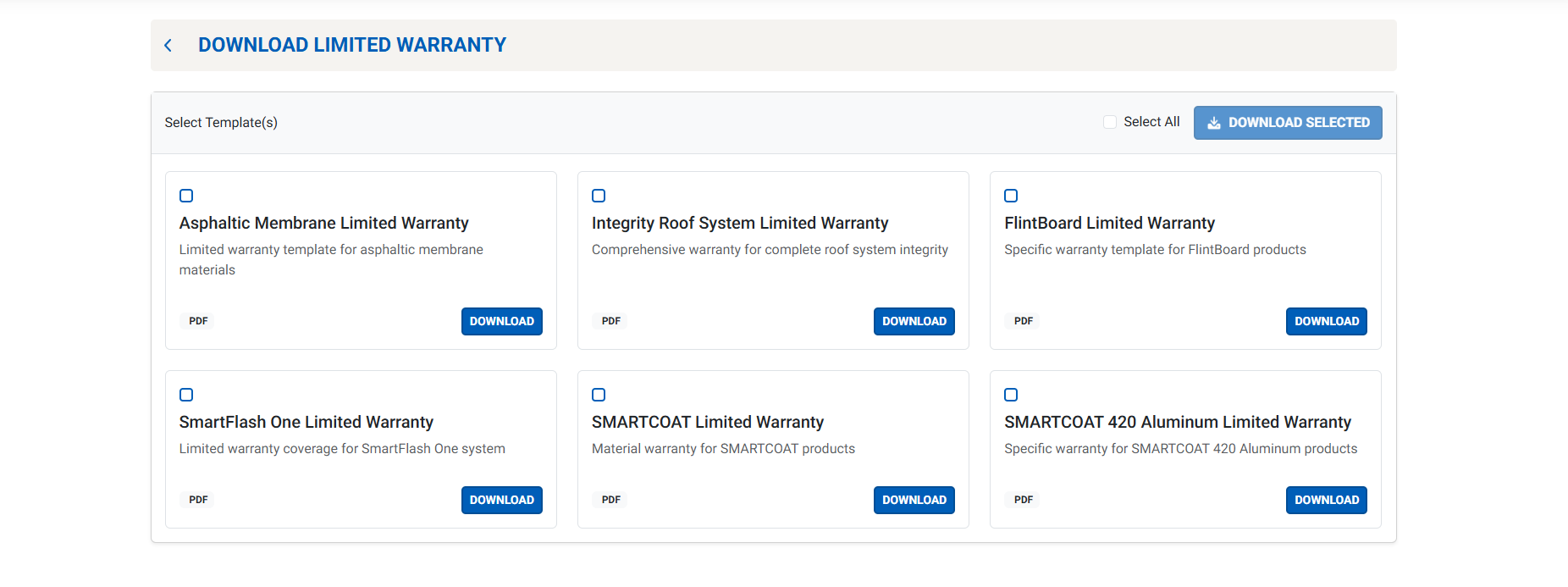Click the SMARTCOAT 420 Aluminum products description
Image resolution: width=1568 pixels, height=587 pixels.
coord(1180,449)
